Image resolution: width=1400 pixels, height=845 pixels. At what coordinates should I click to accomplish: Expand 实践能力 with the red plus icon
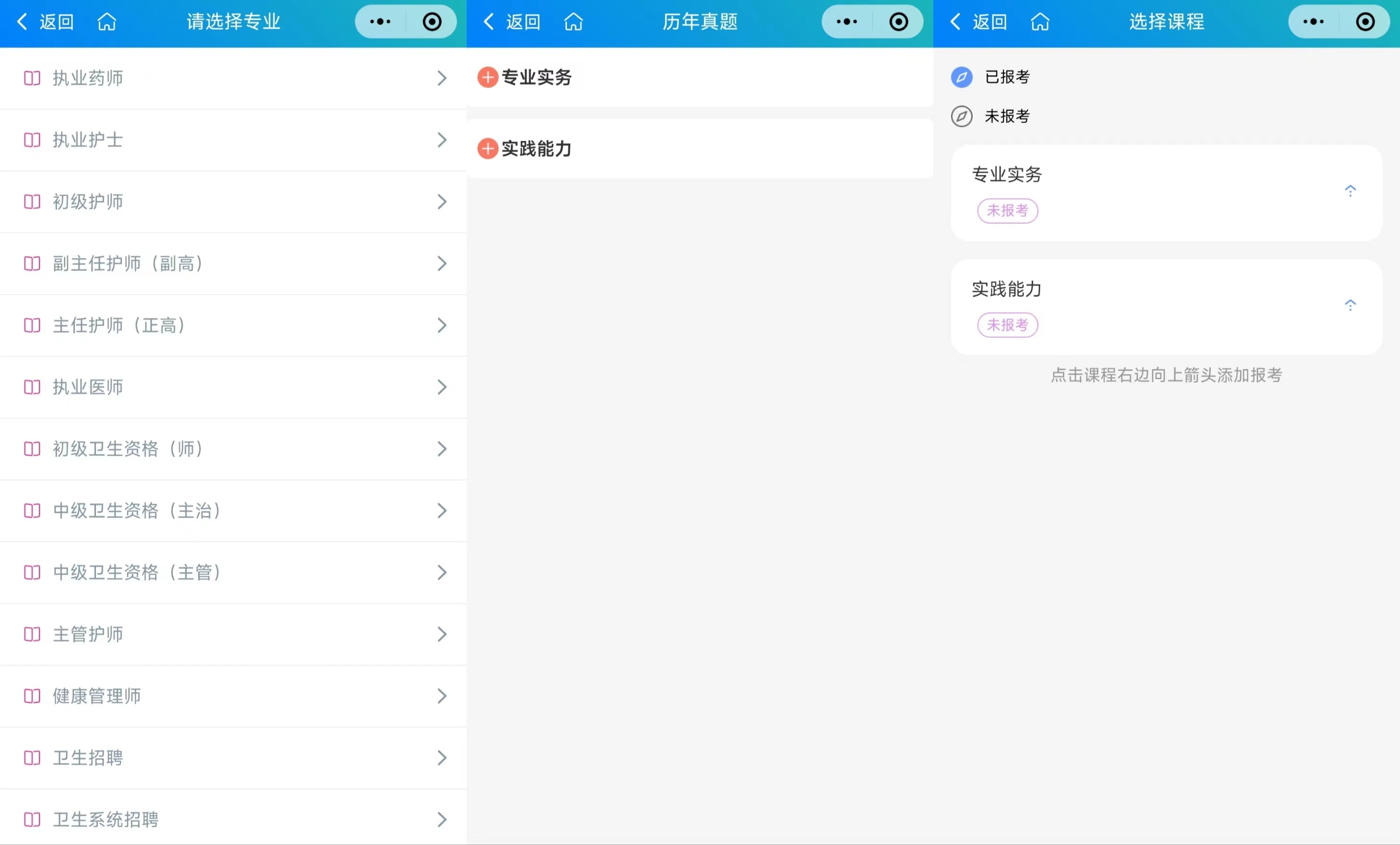click(x=487, y=149)
